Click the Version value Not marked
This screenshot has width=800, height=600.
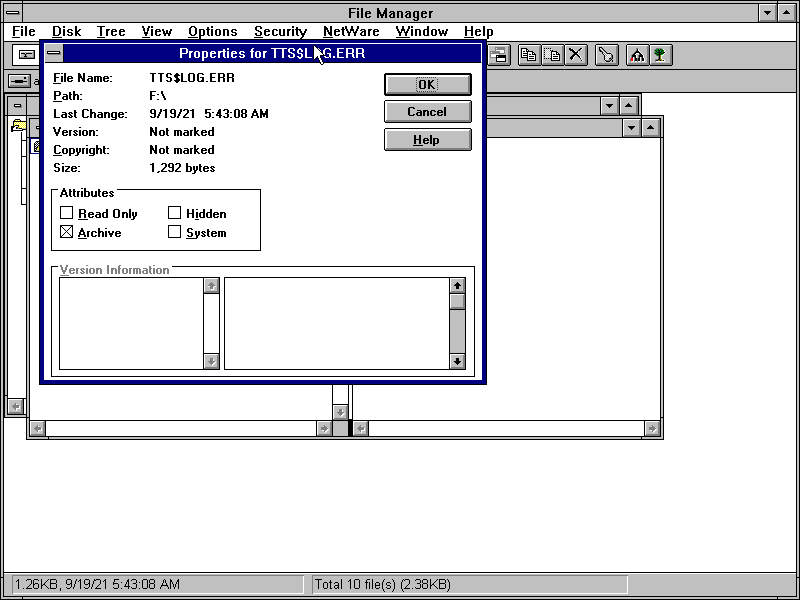[x=182, y=132]
